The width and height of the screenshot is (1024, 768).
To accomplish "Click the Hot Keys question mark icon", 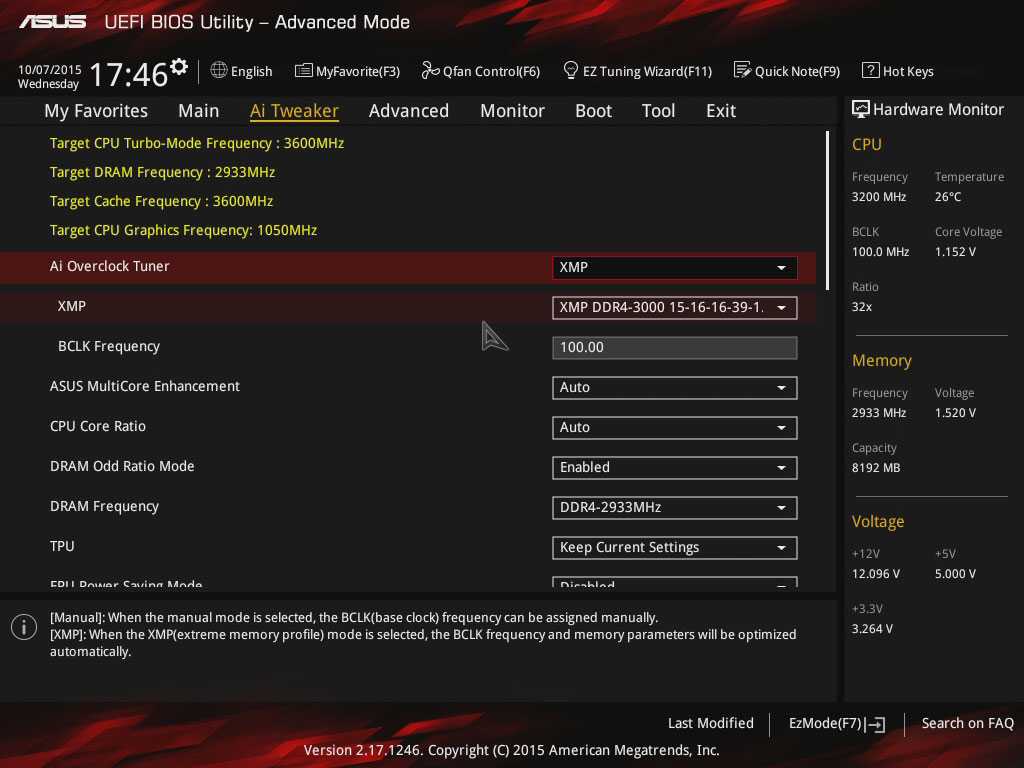I will pyautogui.click(x=870, y=70).
